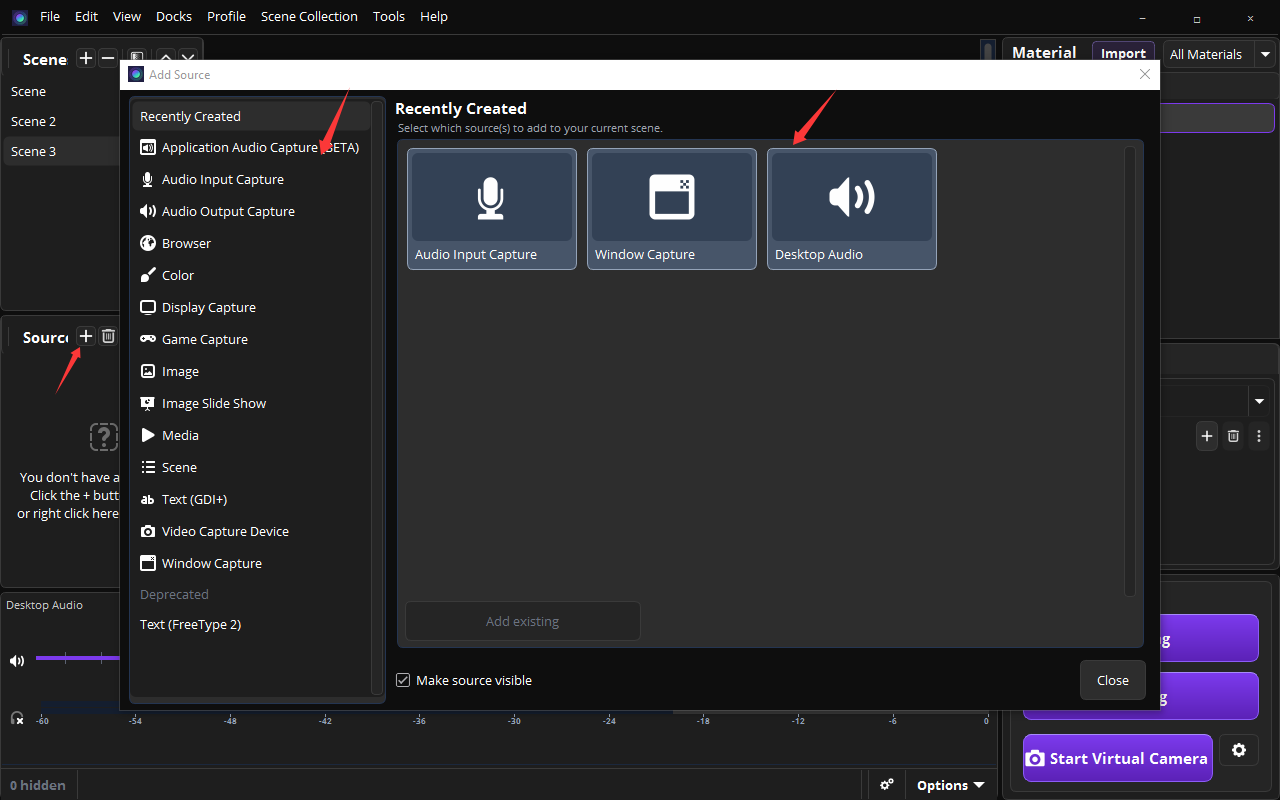Select the Audio Input Capture card
Viewport: 1280px width, 800px height.
point(492,209)
